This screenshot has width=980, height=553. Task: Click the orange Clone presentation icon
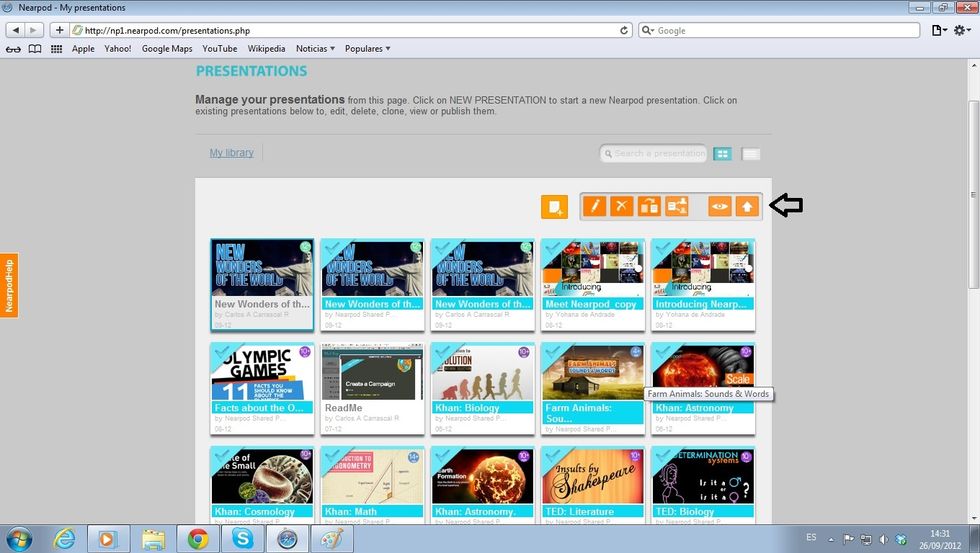click(x=649, y=206)
